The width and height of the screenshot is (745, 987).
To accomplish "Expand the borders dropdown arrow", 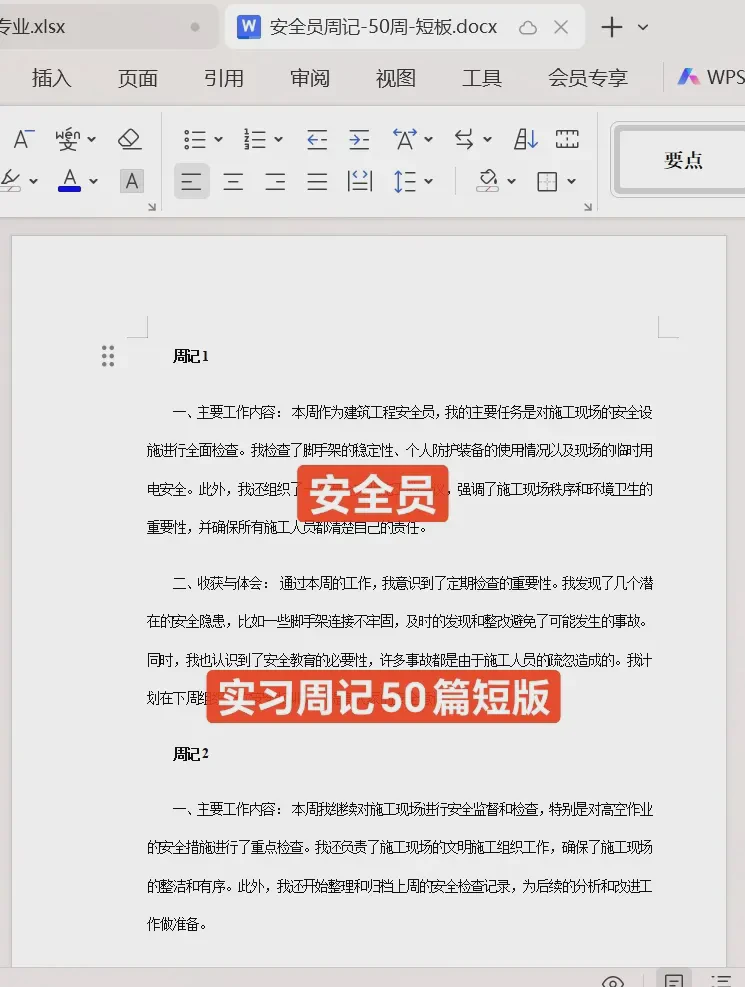I will click(571, 181).
